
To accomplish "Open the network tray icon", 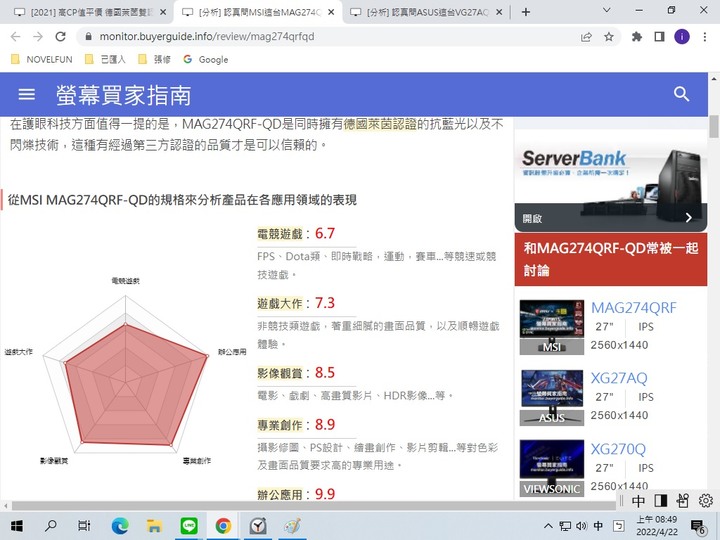I will [x=565, y=526].
